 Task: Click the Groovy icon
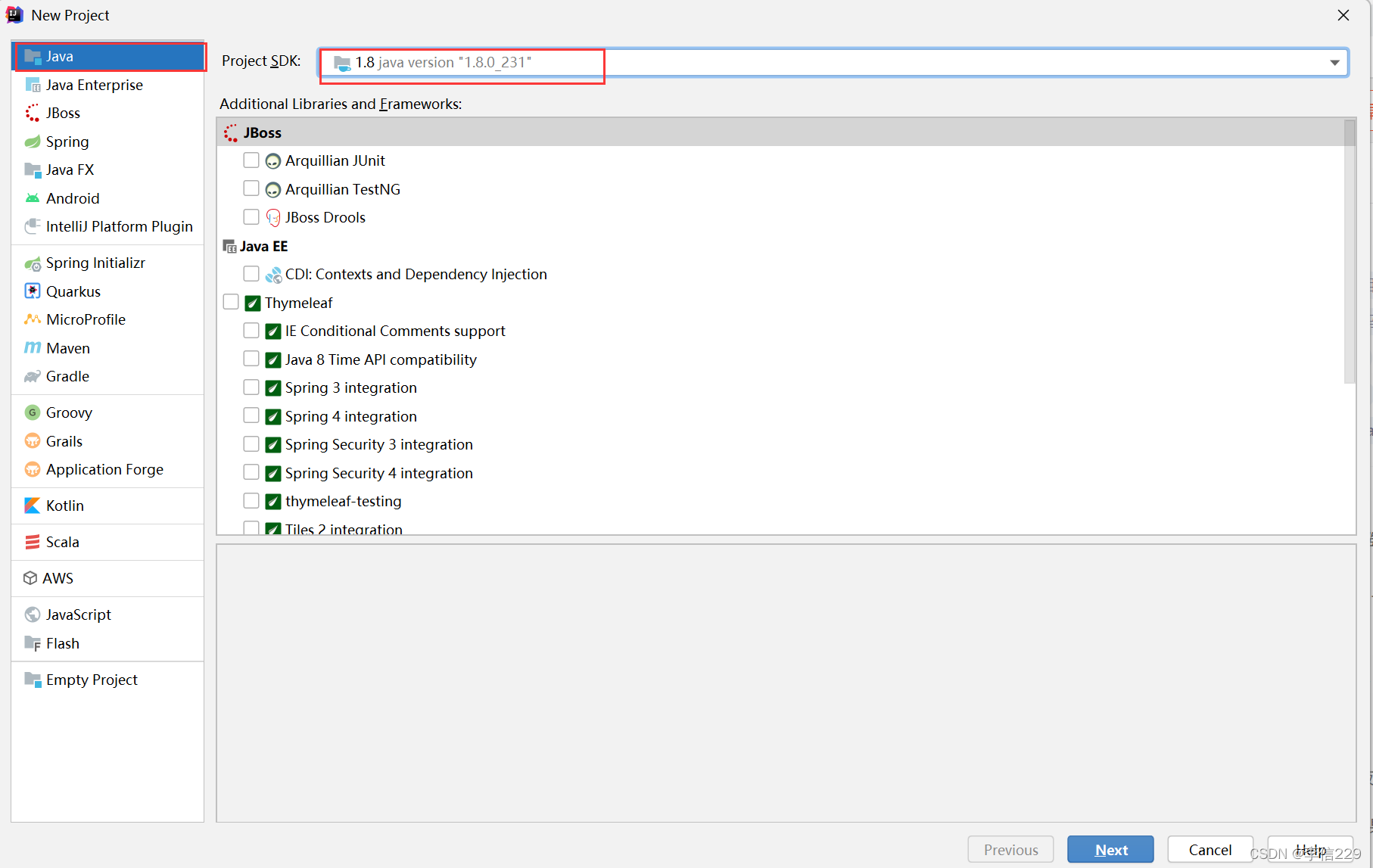click(x=33, y=412)
